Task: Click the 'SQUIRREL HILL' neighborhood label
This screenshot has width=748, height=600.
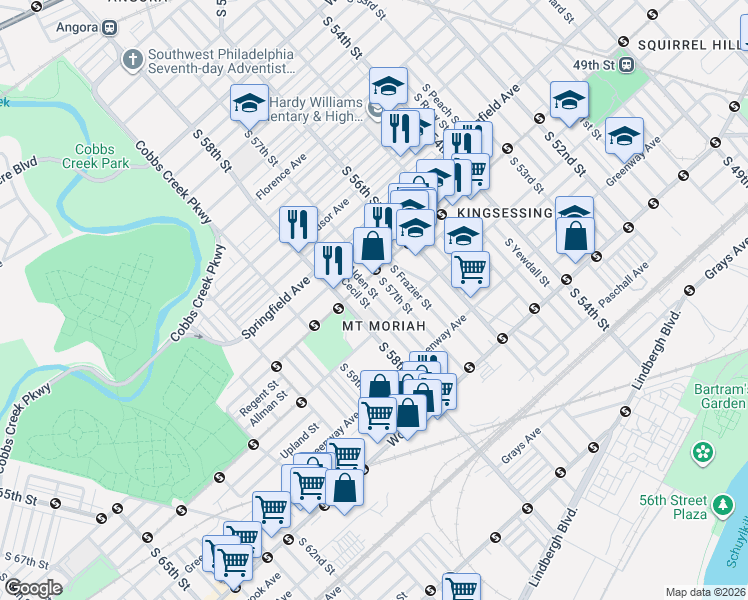Action: [690, 45]
